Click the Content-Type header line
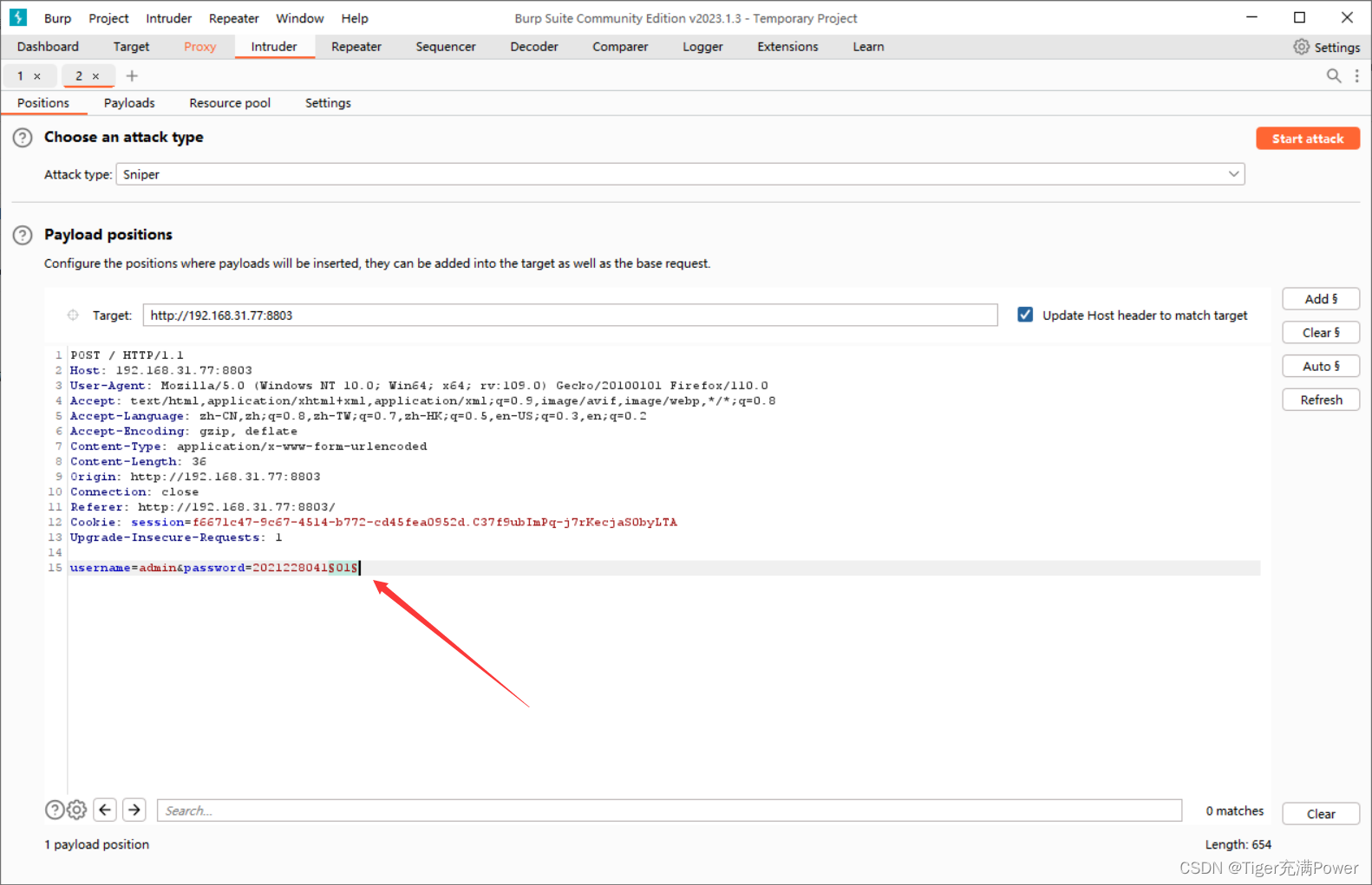 tap(249, 446)
